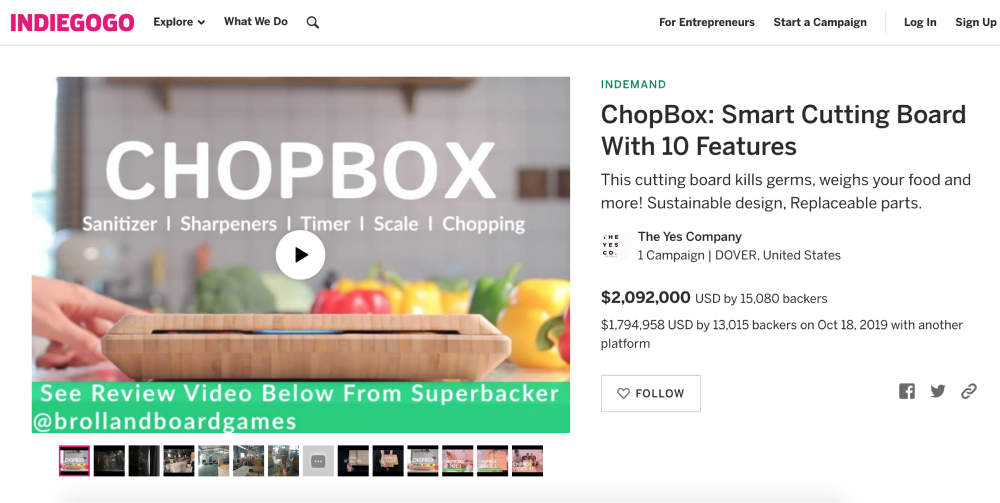Viewport: 1000px width, 503px height.
Task: Click the Log In link
Action: 920,22
